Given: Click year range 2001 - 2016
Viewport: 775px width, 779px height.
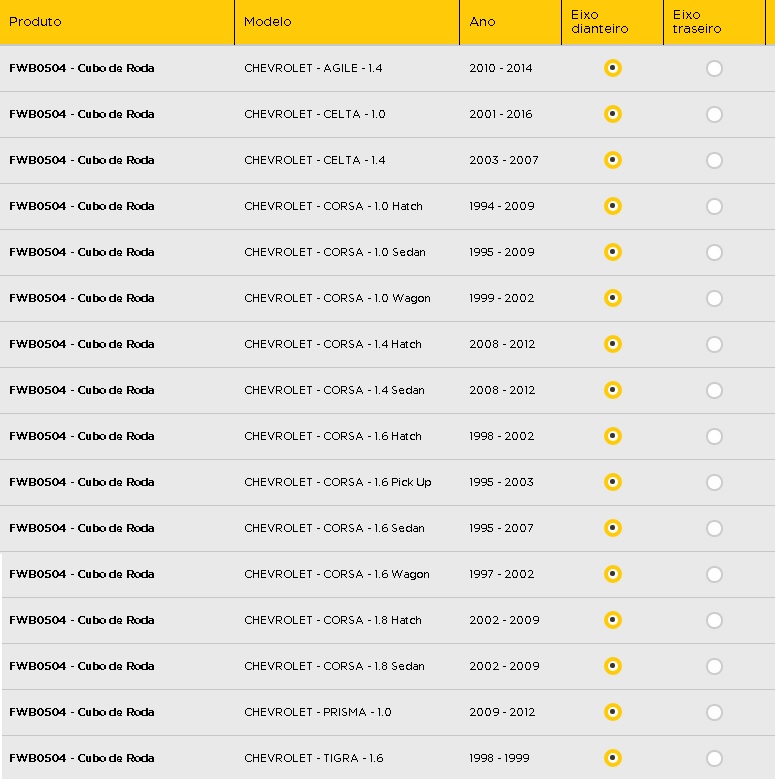Looking at the screenshot, I should click(501, 114).
